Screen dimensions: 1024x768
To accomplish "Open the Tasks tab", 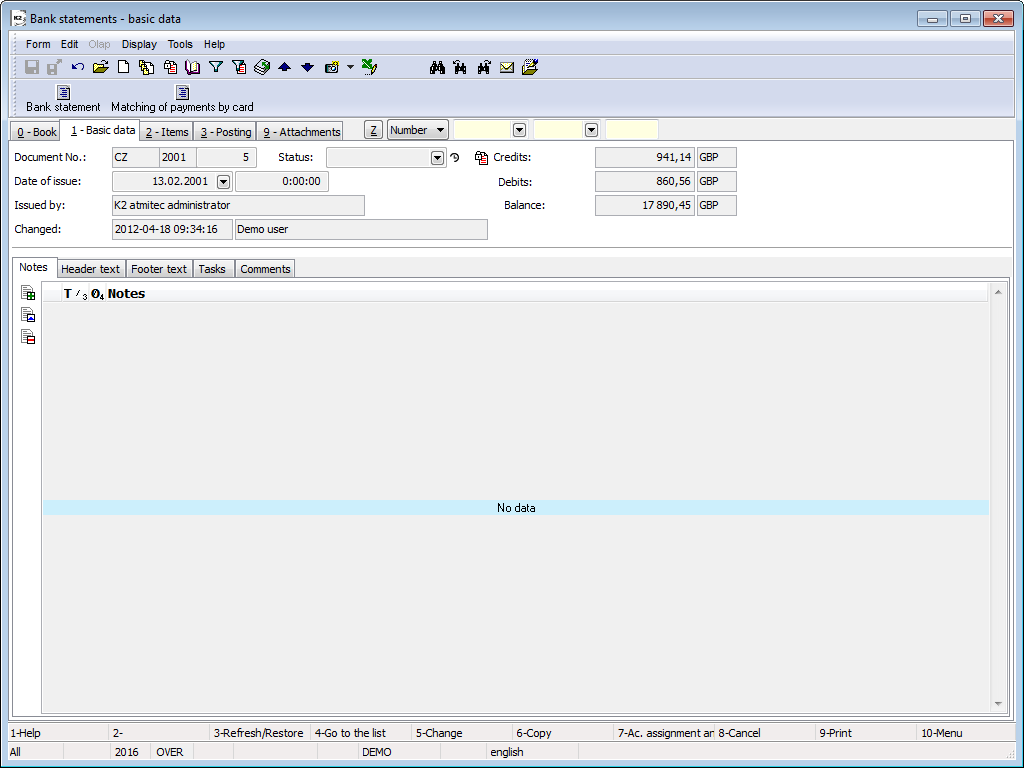I will (x=212, y=269).
